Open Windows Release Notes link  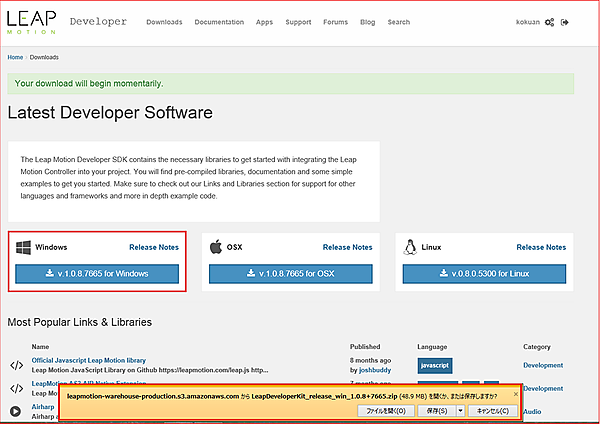[153, 247]
